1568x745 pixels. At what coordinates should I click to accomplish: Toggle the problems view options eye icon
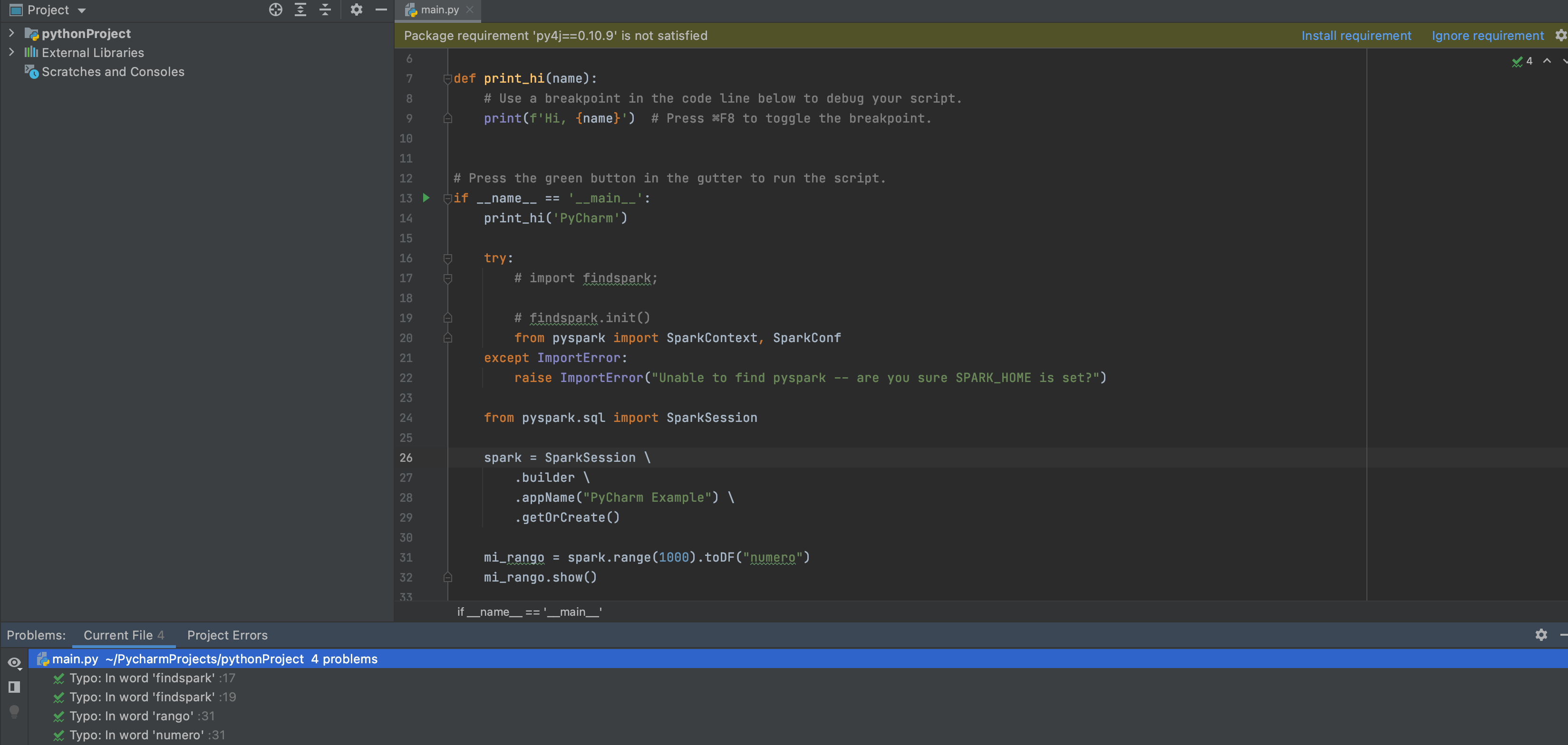click(x=15, y=663)
